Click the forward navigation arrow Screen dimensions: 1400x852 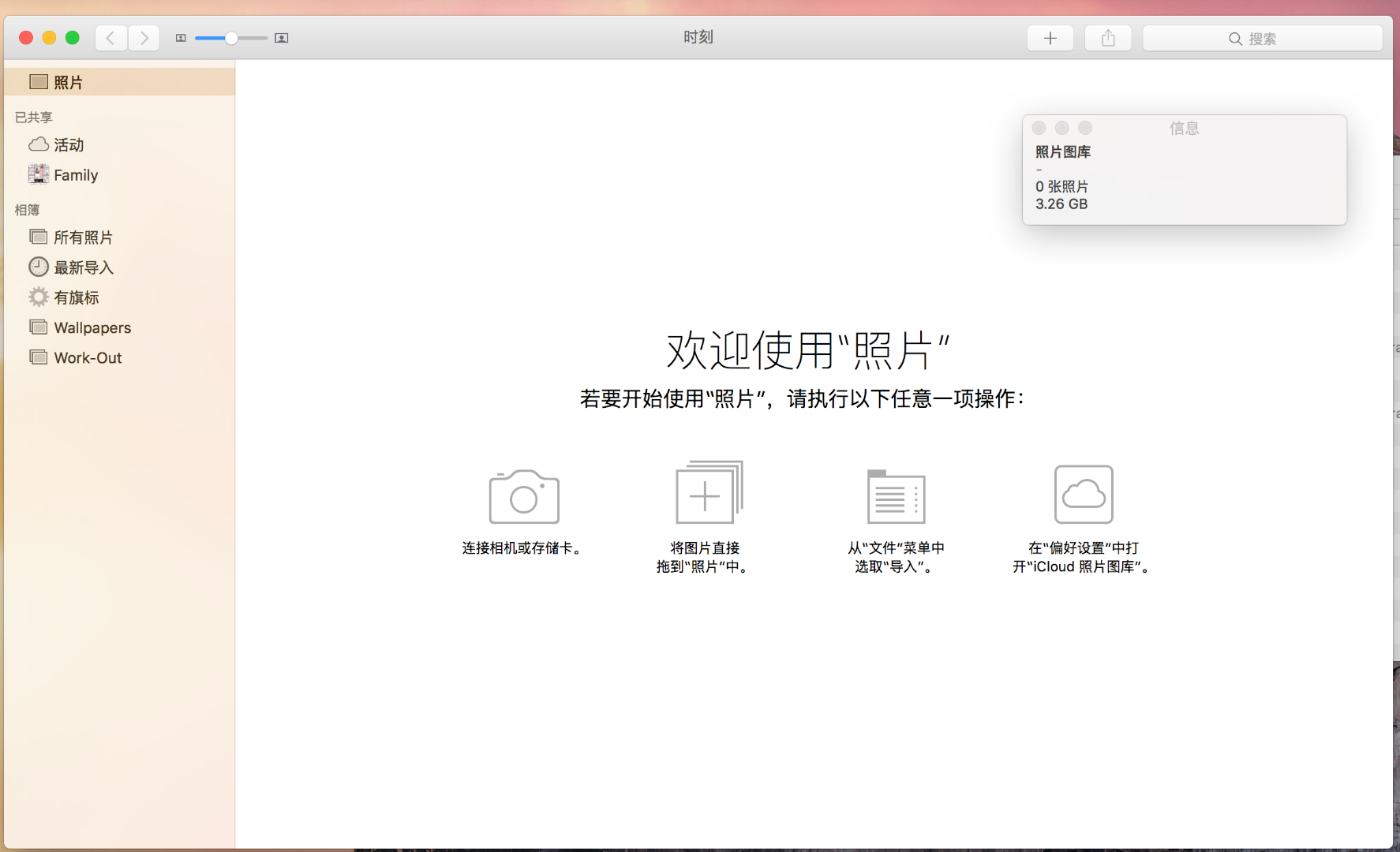[x=144, y=37]
